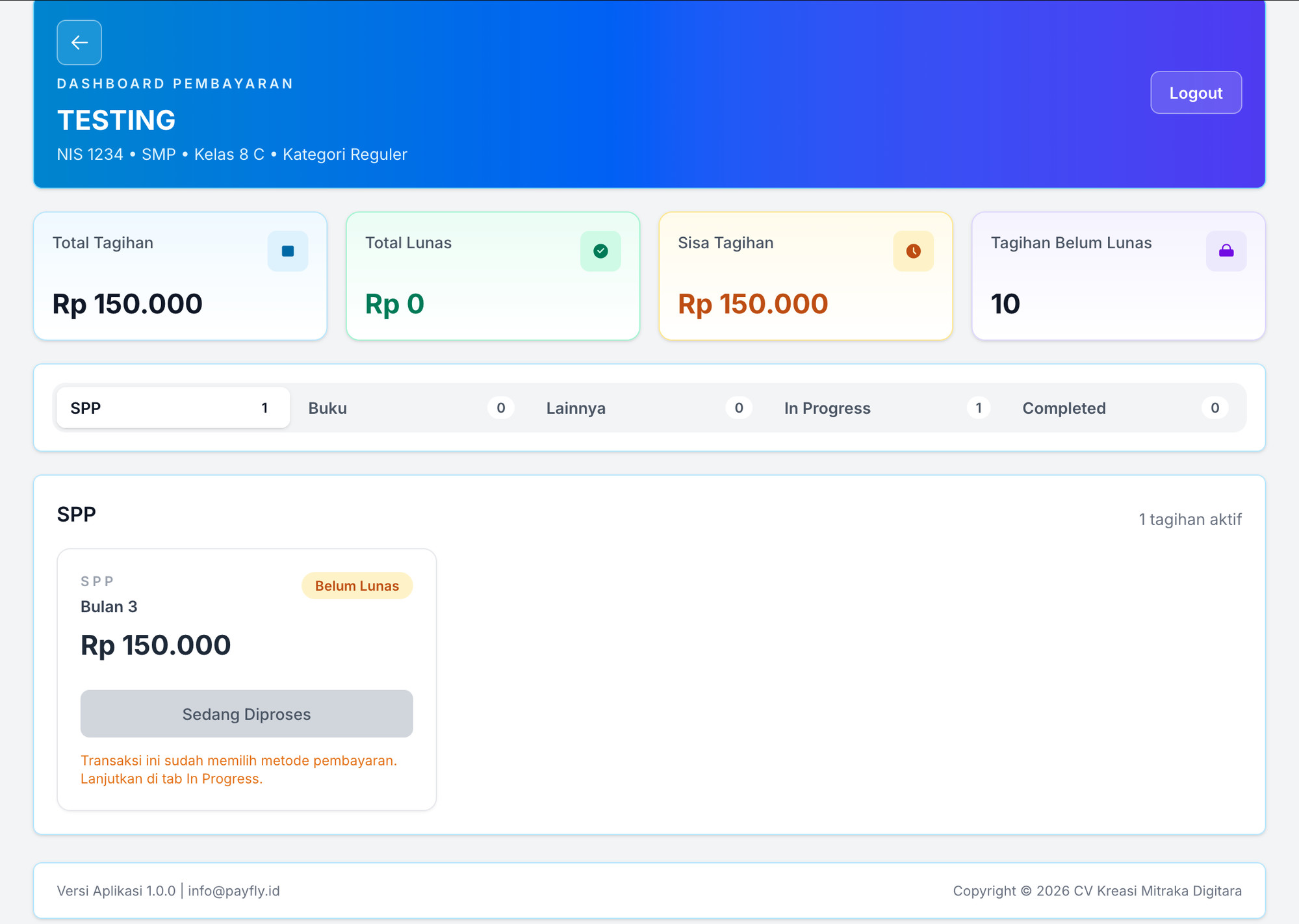Click the purple bag Tagihan Belum Lunas icon

pos(1226,251)
